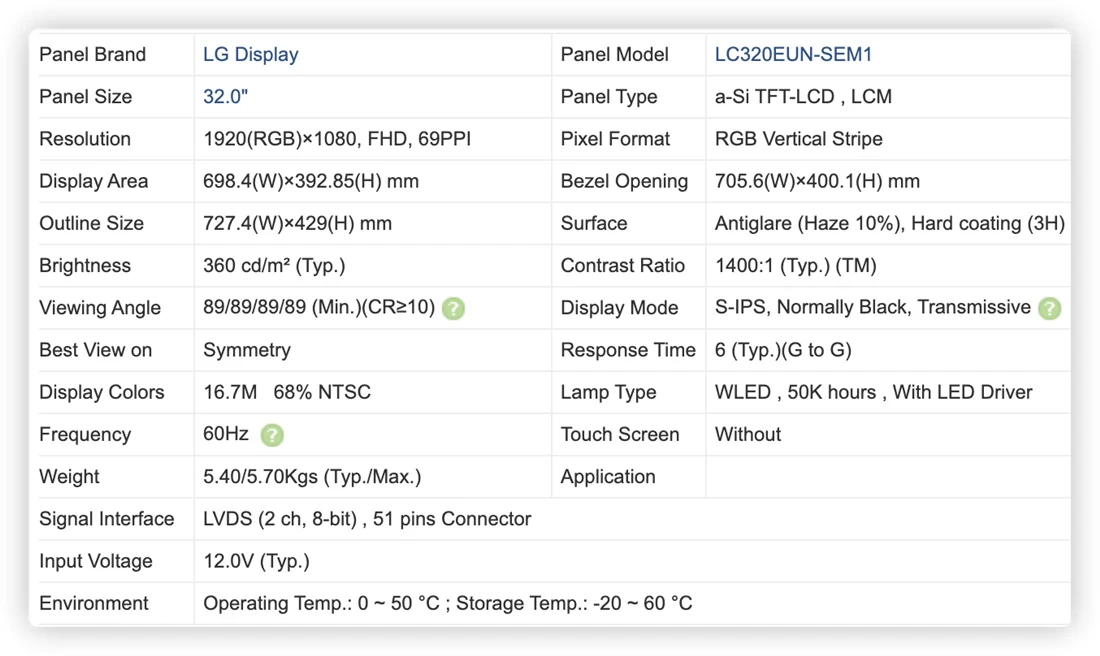Screen dimensions: 1100x656
Task: Select the '12.0V (Typ.)' input voltage value
Action: pos(256,561)
